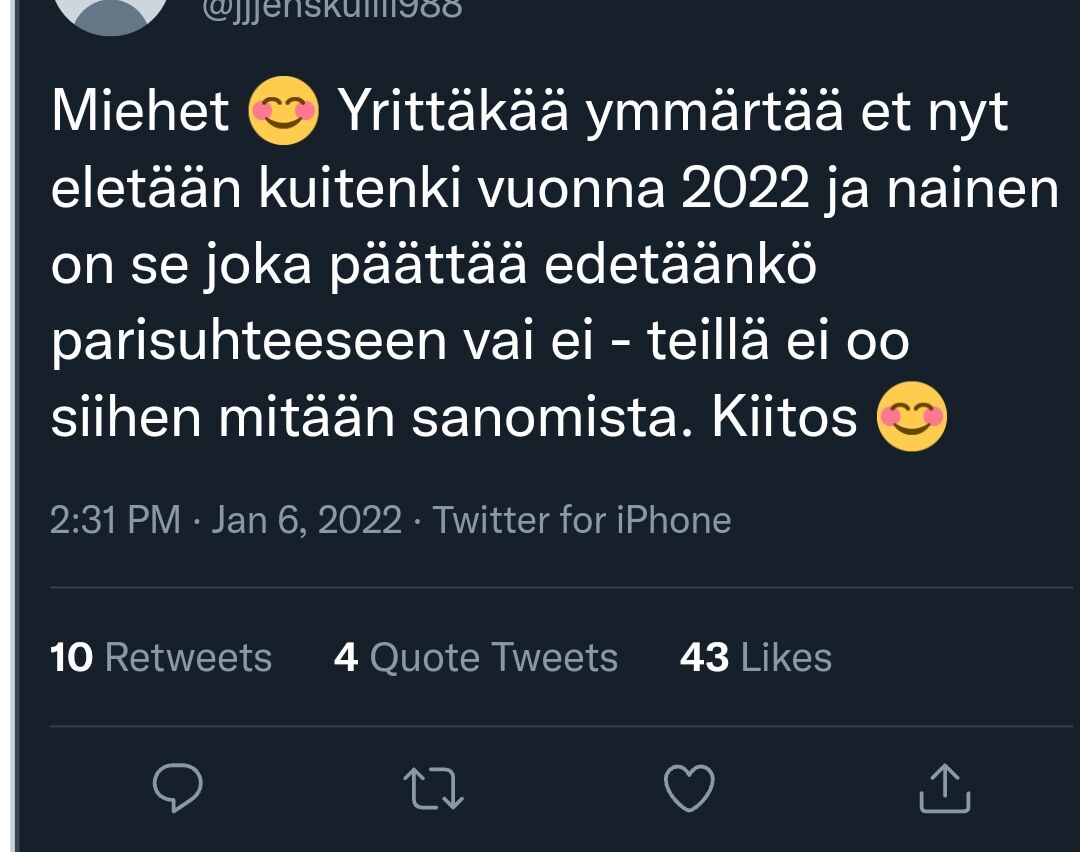Open the author's profile avatar
The height and width of the screenshot is (852, 1080).
click(110, 12)
